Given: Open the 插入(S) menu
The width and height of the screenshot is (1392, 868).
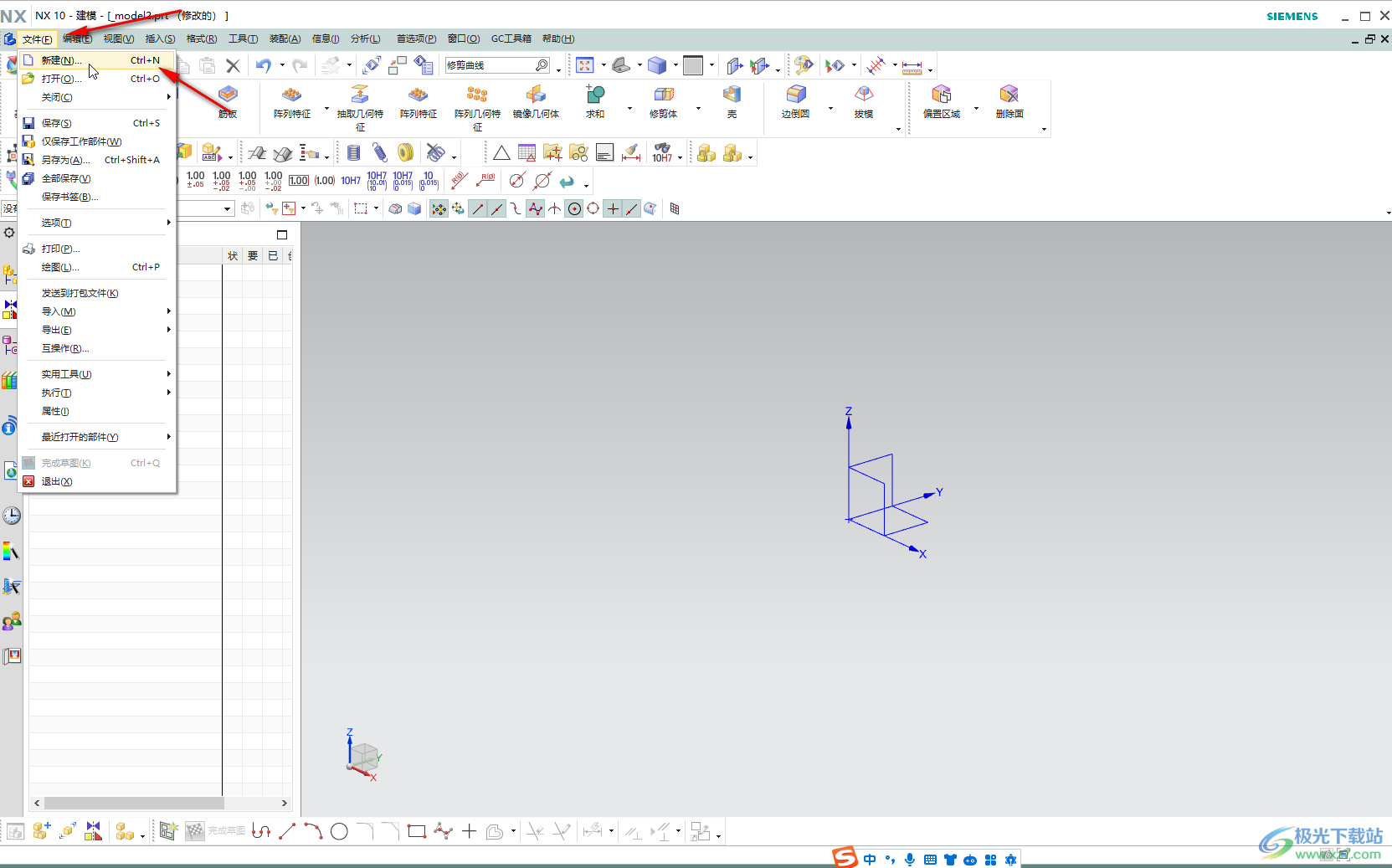Looking at the screenshot, I should coord(160,39).
